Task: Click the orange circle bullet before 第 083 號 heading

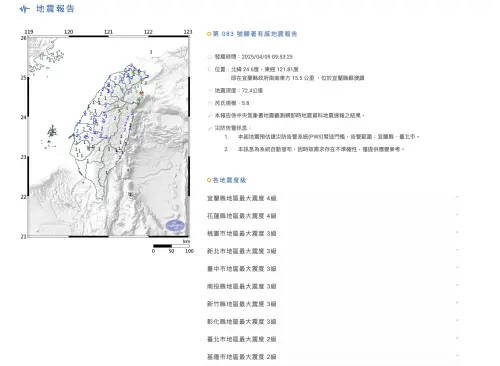Action: (209, 34)
